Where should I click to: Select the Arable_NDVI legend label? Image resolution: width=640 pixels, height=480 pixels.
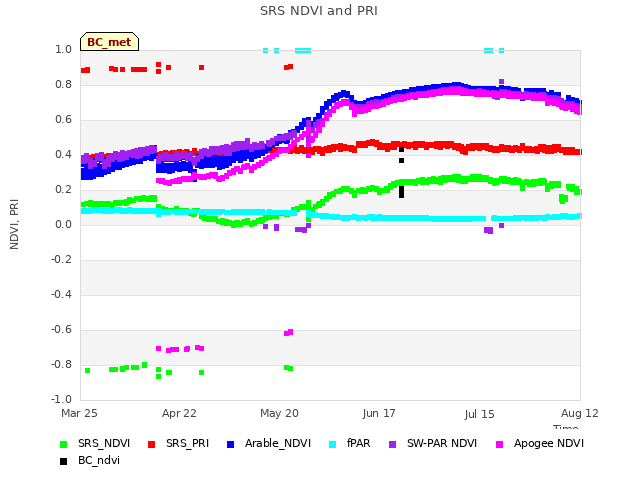pos(278,444)
